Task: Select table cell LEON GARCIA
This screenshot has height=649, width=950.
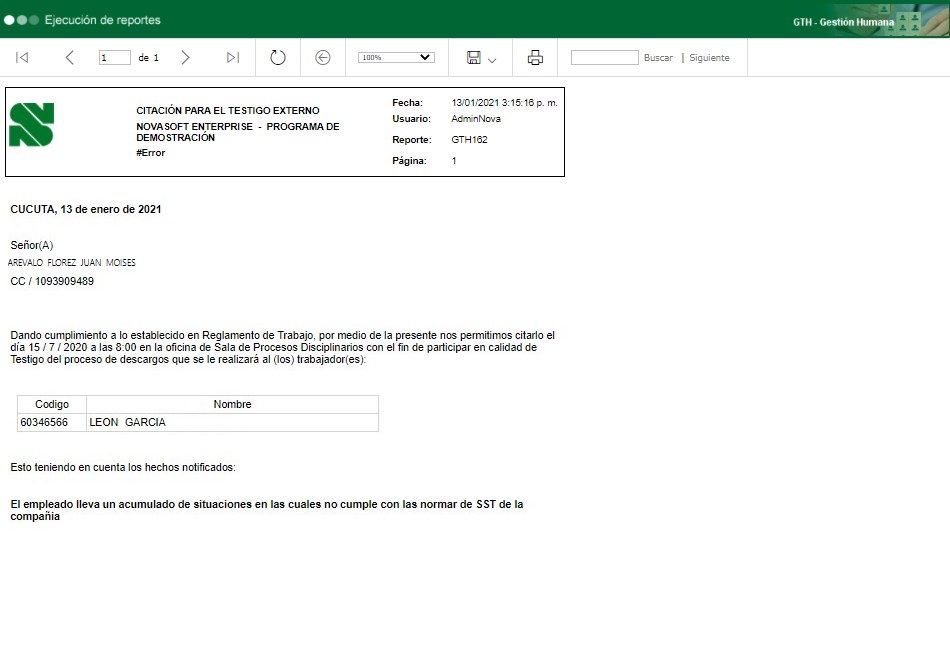Action: coord(233,422)
